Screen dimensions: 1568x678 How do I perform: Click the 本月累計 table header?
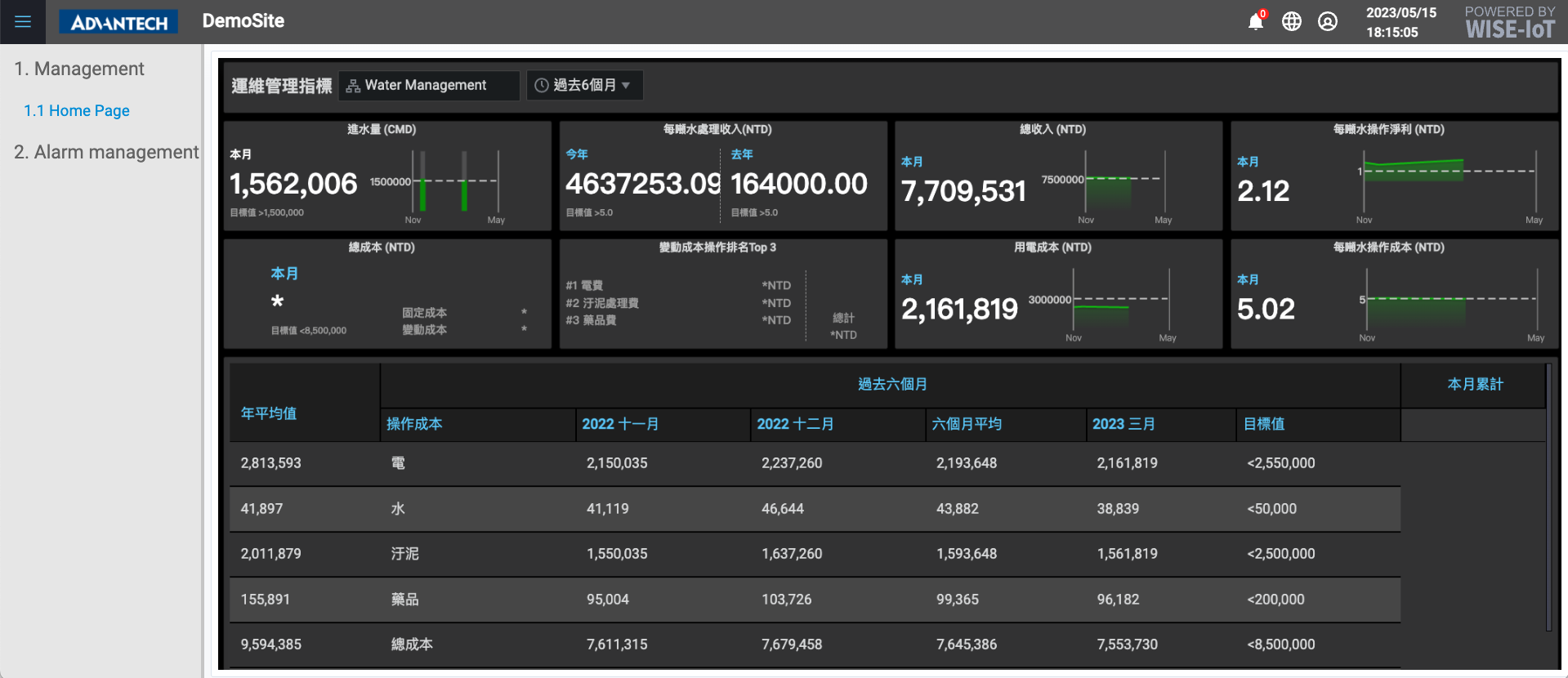(1475, 384)
